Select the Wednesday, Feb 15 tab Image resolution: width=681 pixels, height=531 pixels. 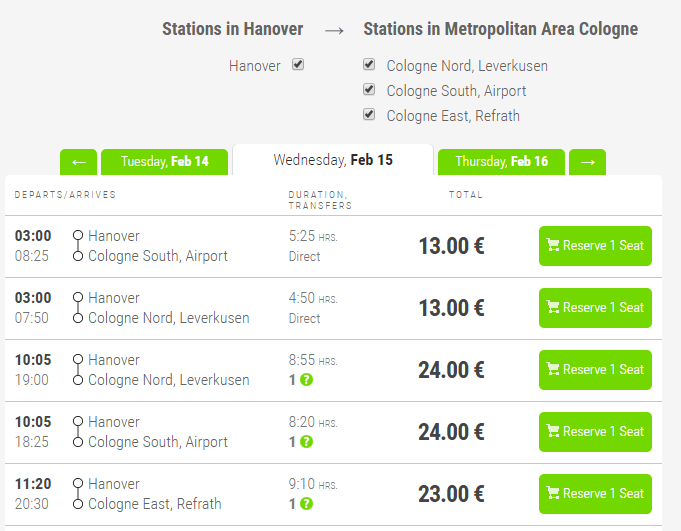coord(332,160)
